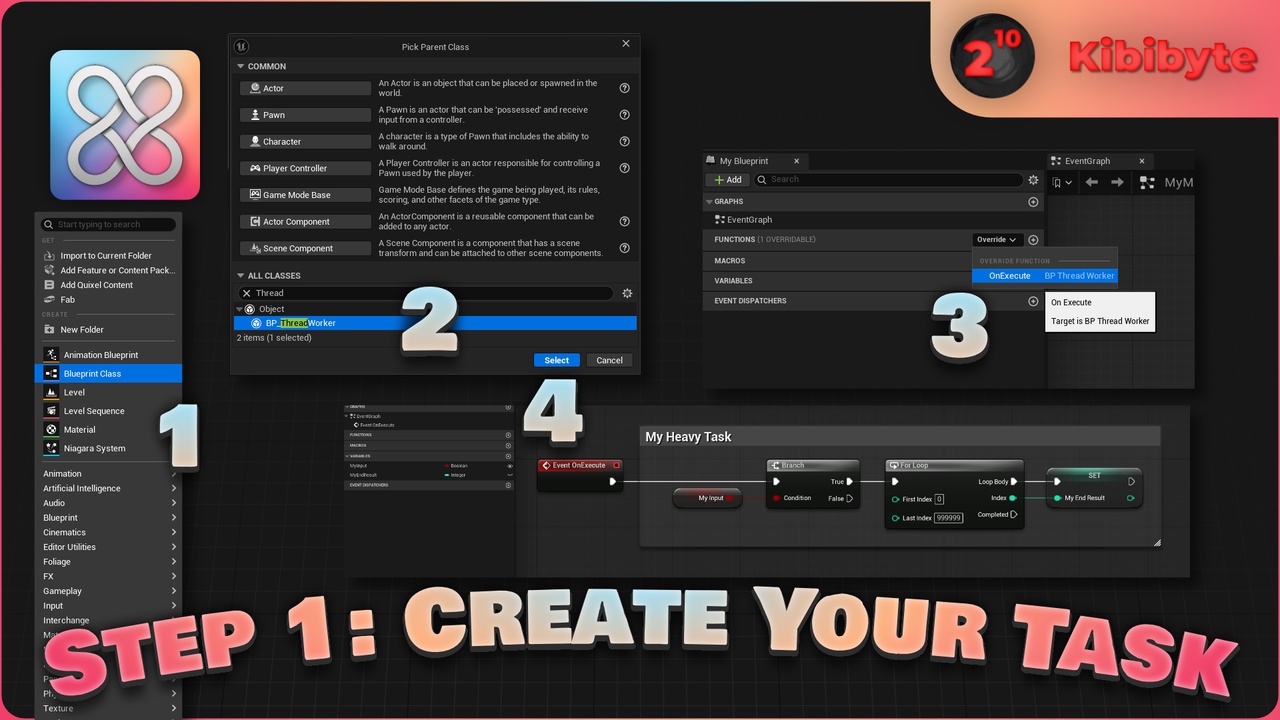Screen dimensions: 1280x720
Task: Open the graph bookmarks dropdown
Action: point(1061,183)
